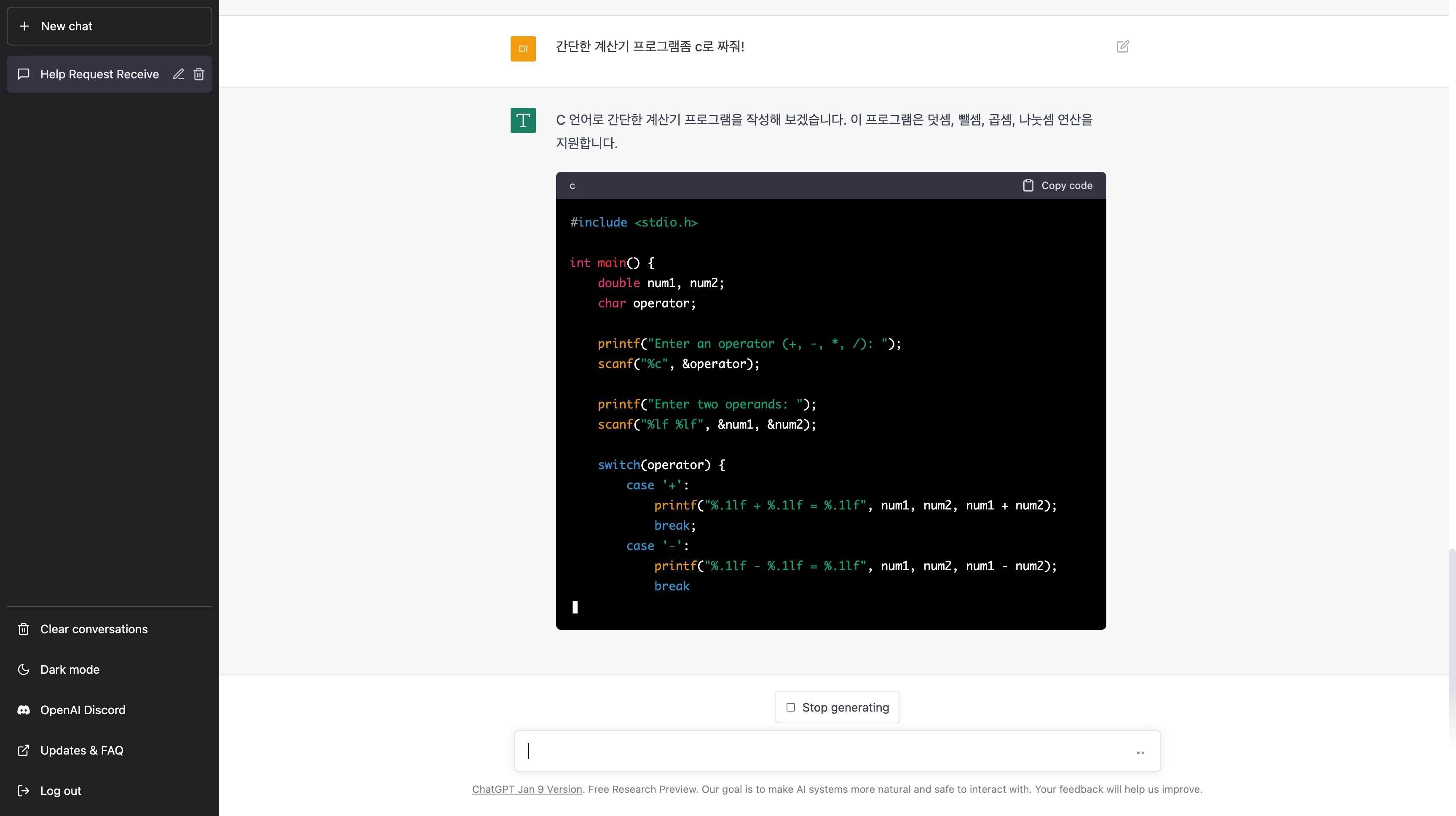Click the logout arrow icon

(x=24, y=791)
